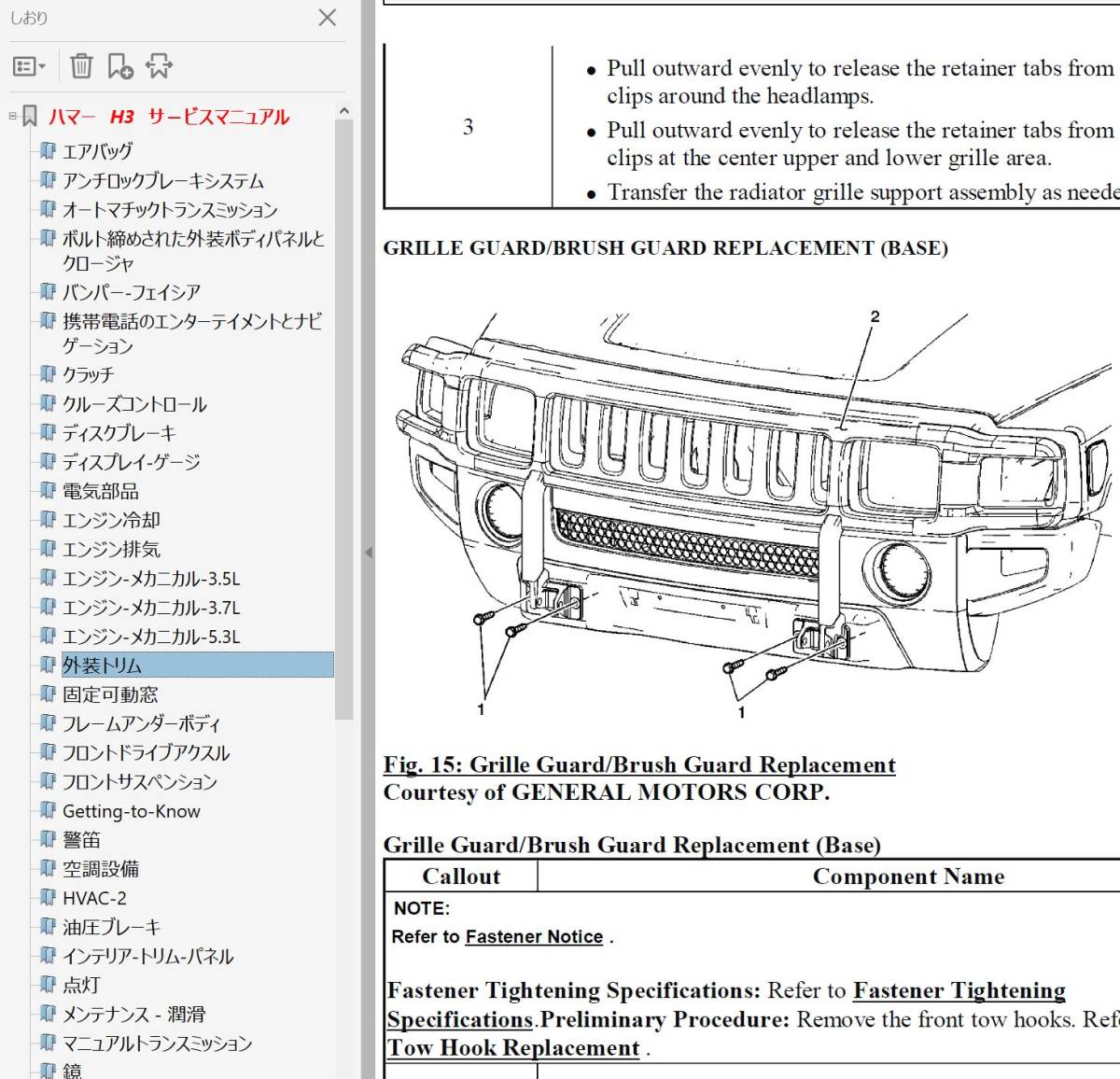Follow the Fastener Notice link
This screenshot has height=1079, width=1120.
coord(534,936)
